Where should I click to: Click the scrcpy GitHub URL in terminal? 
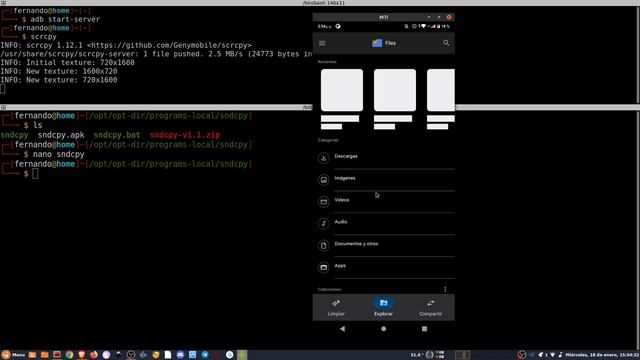click(169, 45)
